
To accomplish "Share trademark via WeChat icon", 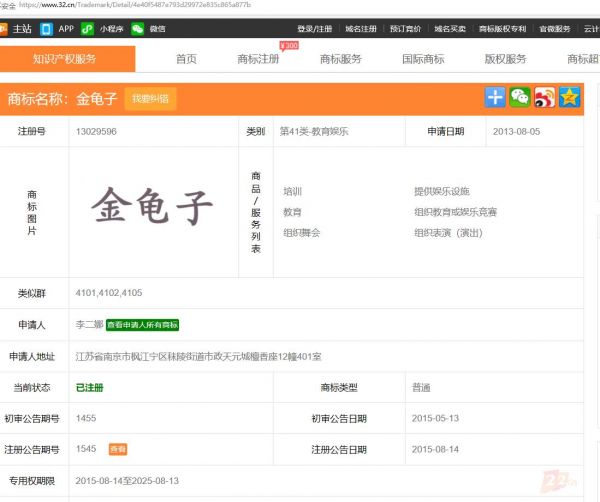I will 520,97.
